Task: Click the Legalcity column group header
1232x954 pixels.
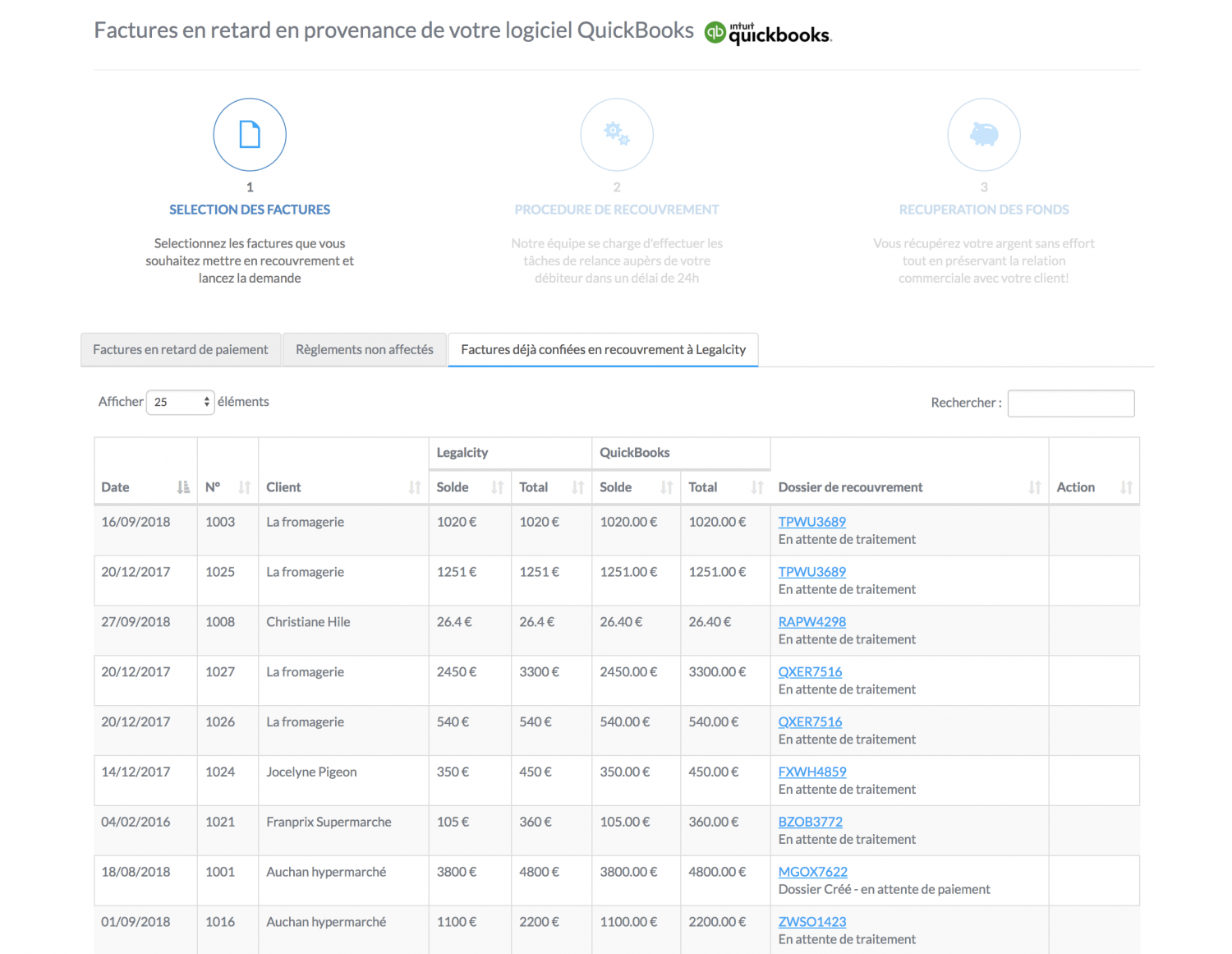Action: [510, 453]
